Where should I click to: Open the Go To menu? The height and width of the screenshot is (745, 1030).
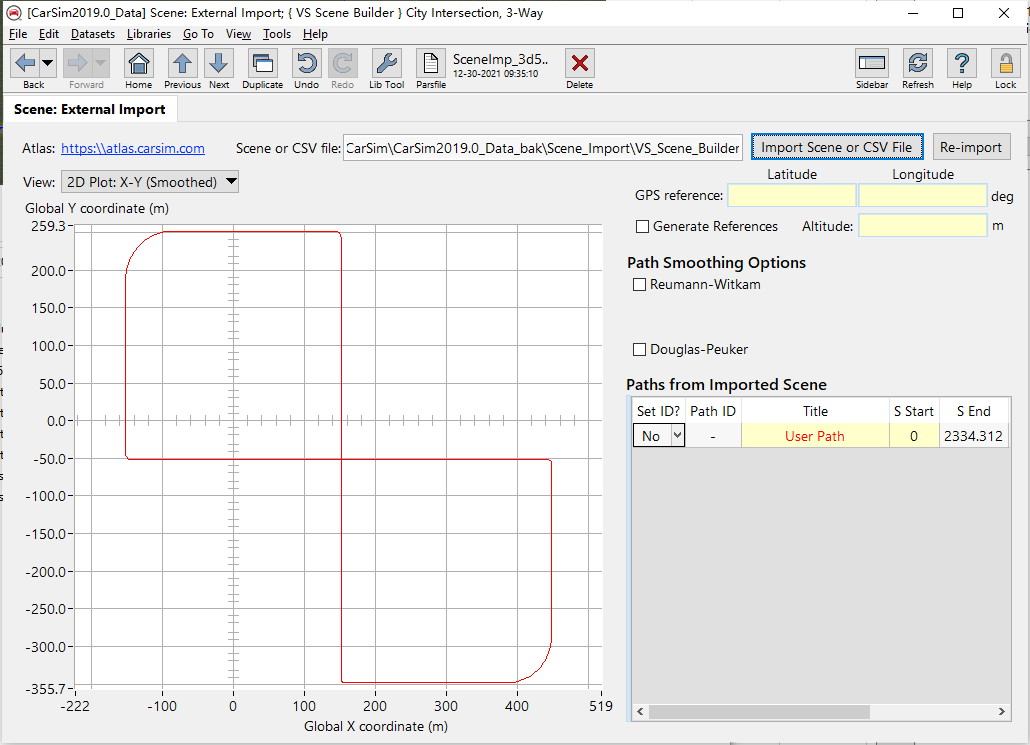coord(198,34)
